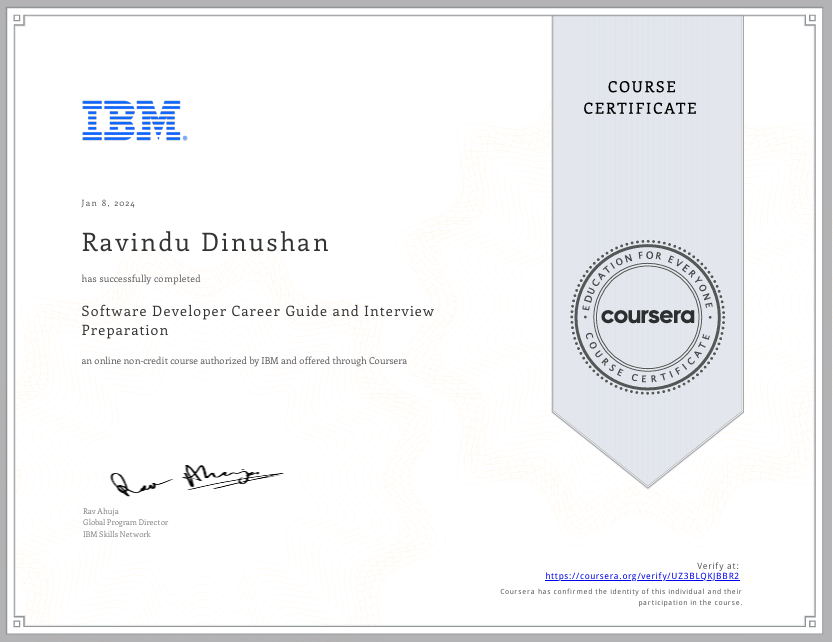The width and height of the screenshot is (833, 642).
Task: Click the Coursera identity confirmation text
Action: click(x=620, y=596)
